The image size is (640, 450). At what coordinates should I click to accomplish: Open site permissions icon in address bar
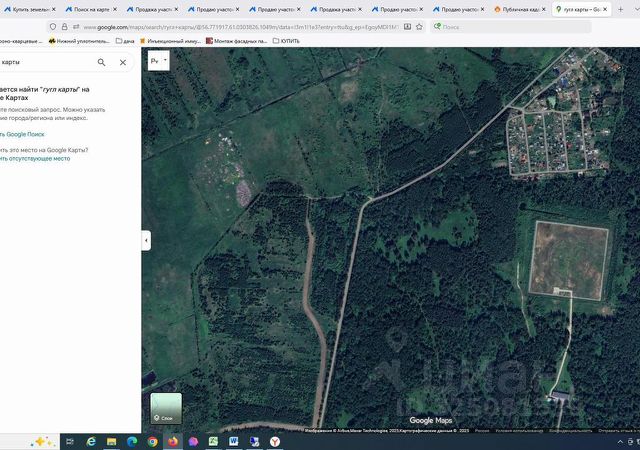76,27
